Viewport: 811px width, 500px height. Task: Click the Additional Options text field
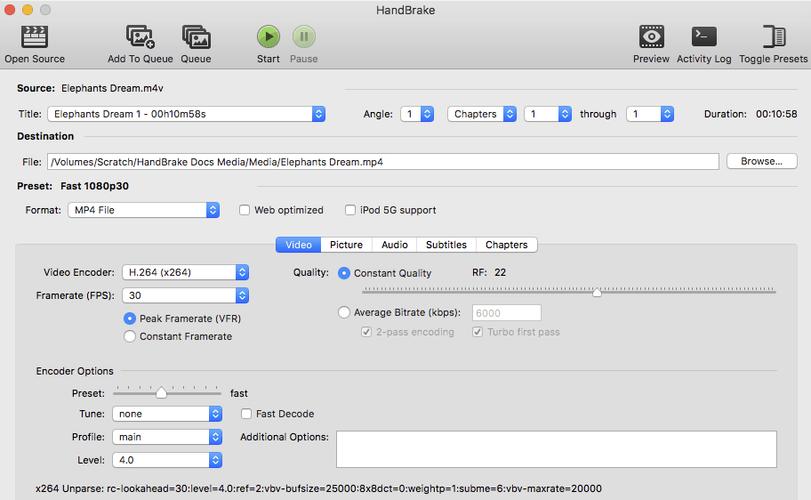(556, 449)
